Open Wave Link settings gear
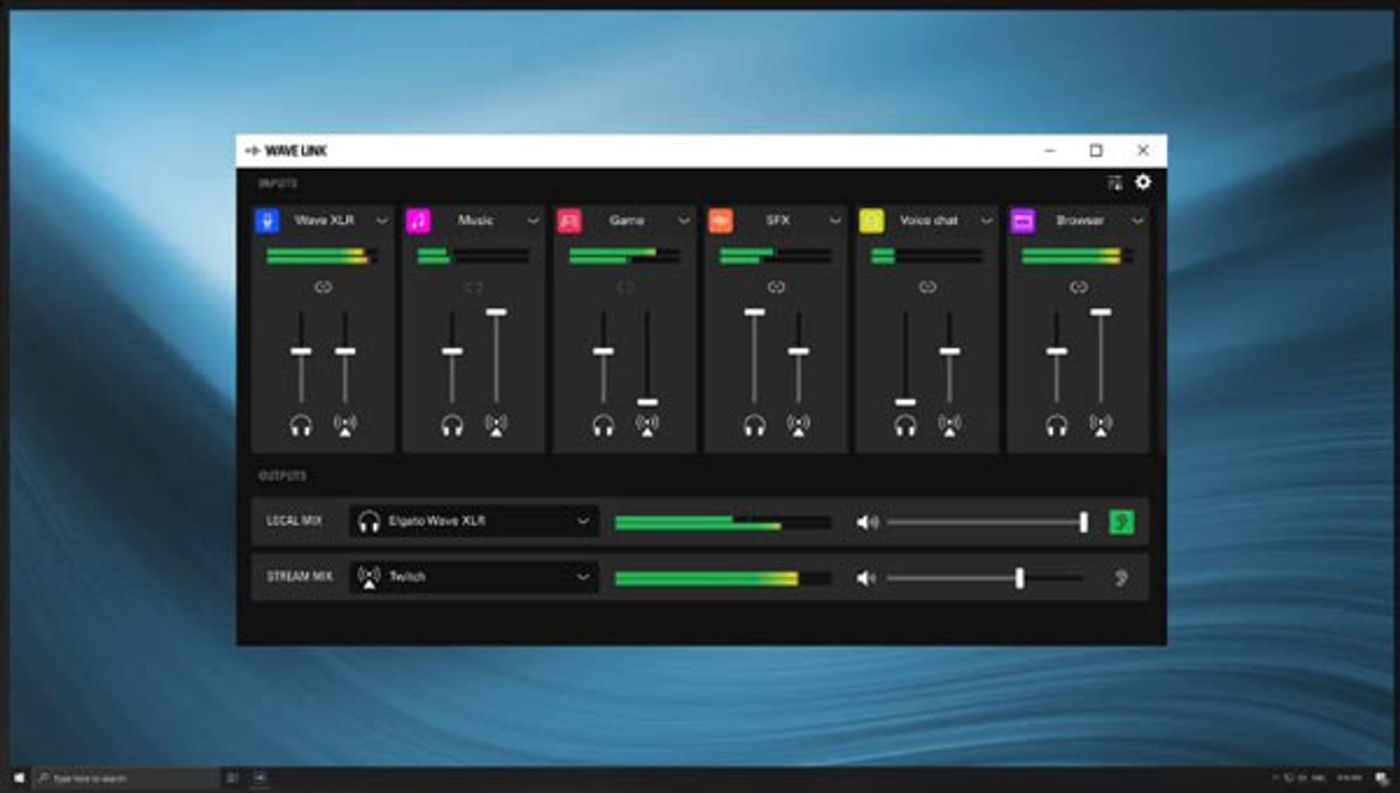 coord(1143,182)
